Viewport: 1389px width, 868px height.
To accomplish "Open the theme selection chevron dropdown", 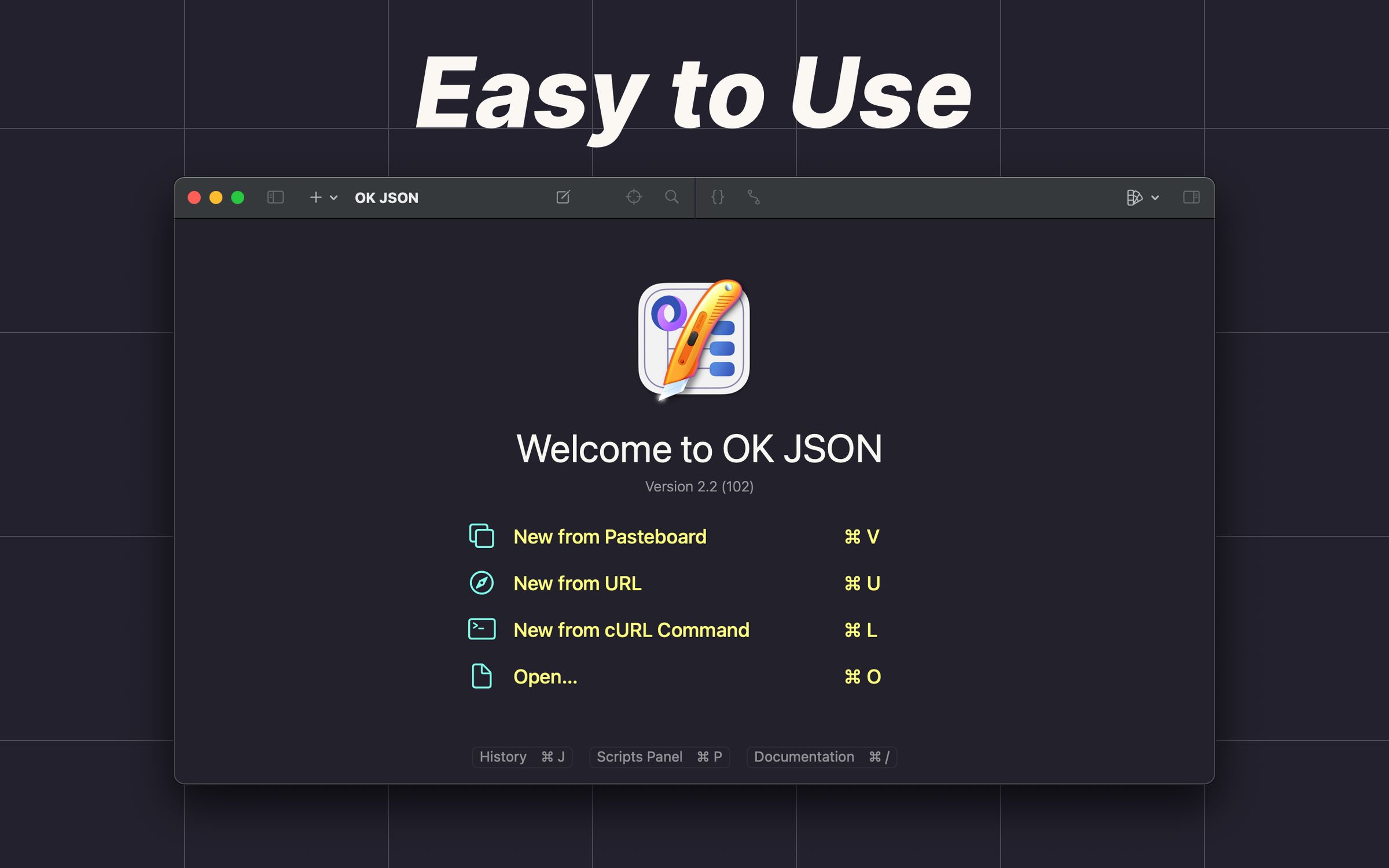I will pos(1155,197).
